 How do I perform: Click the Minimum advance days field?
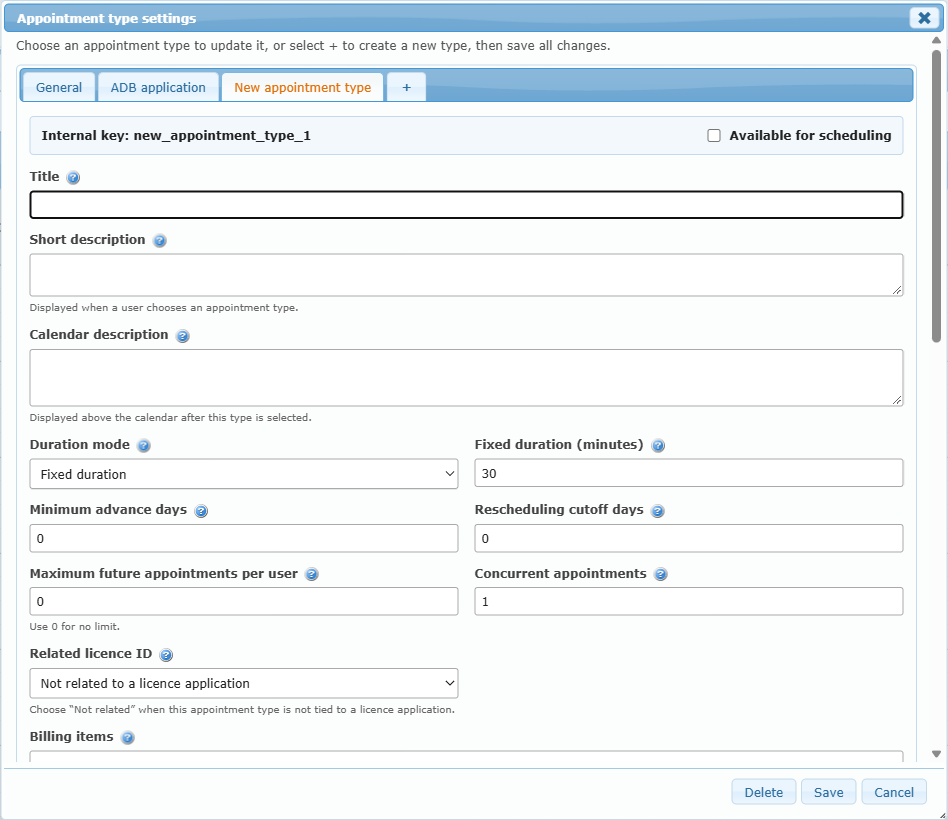click(x=244, y=538)
